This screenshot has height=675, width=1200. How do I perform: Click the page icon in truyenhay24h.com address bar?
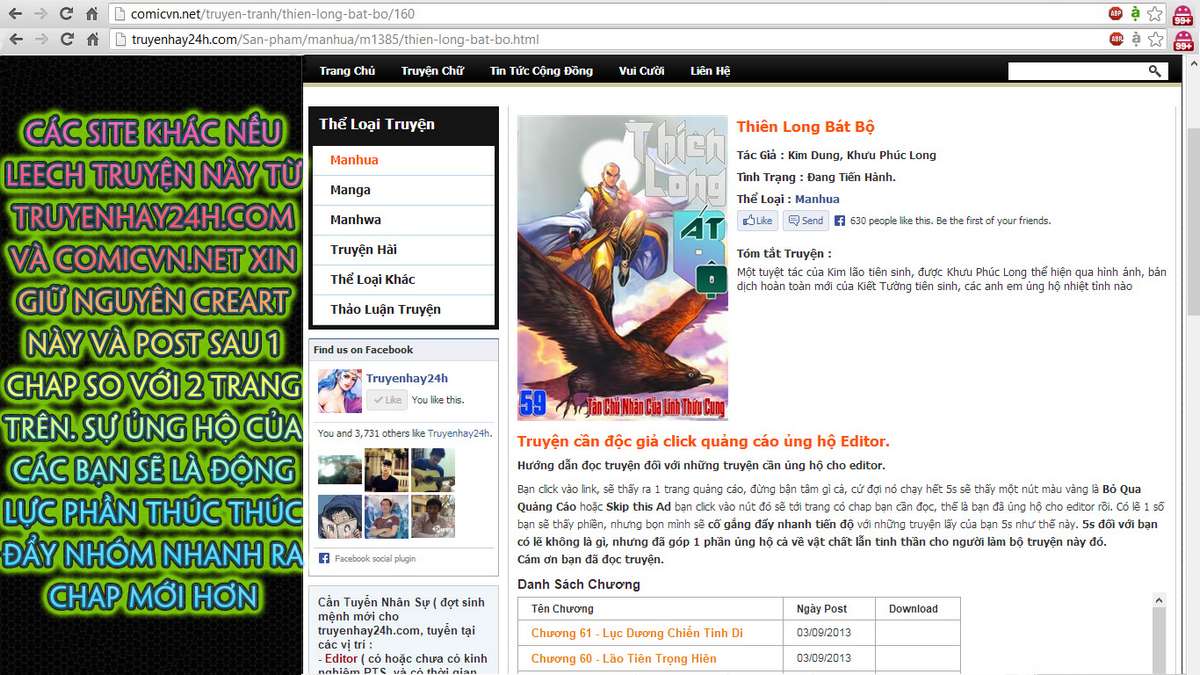pyautogui.click(x=119, y=40)
